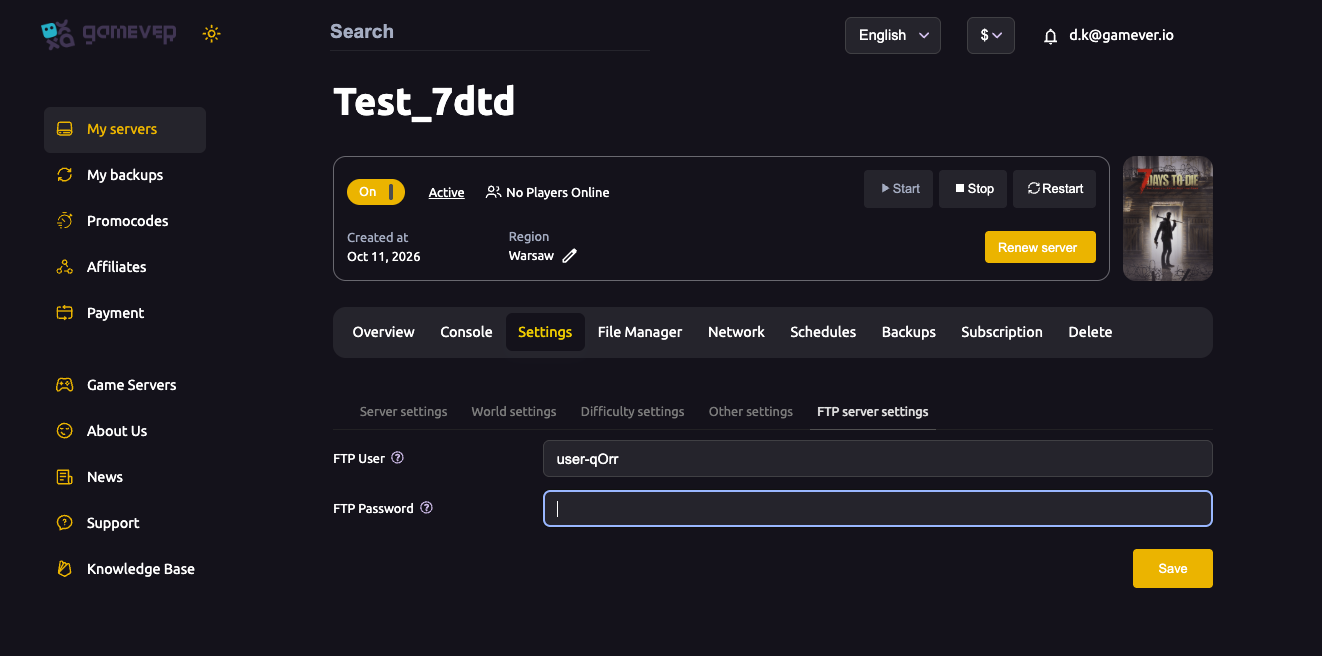Click the No Players Online text
Screen dimensions: 1322x656
[557, 192]
